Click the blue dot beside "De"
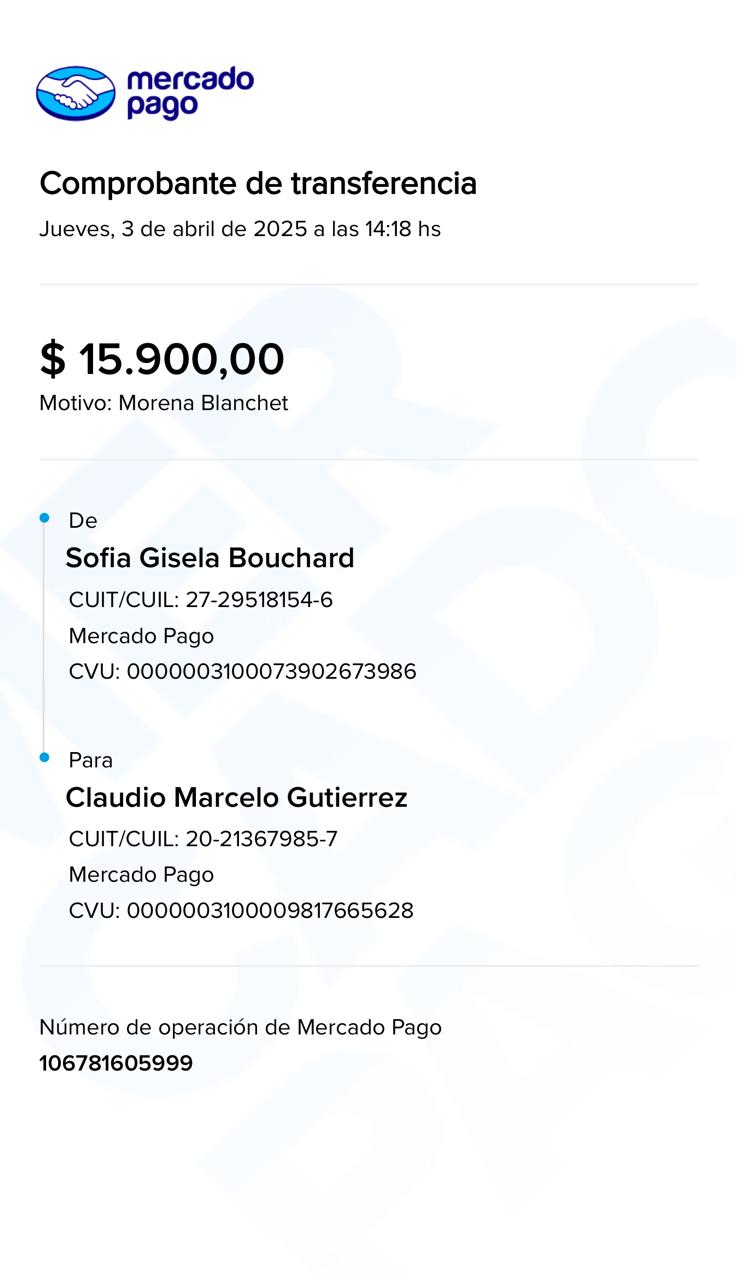The width and height of the screenshot is (737, 1280). (x=44, y=518)
